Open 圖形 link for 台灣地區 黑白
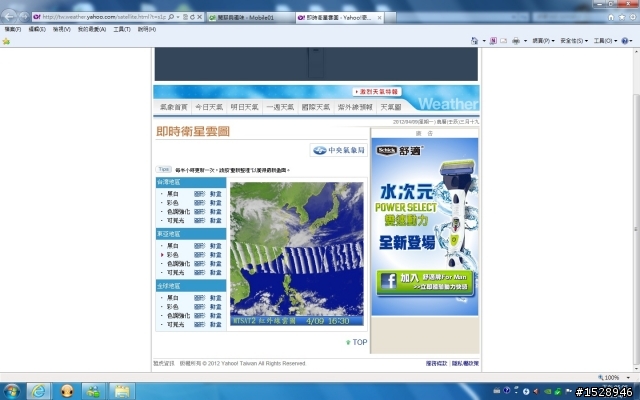The width and height of the screenshot is (640, 400). pos(200,194)
